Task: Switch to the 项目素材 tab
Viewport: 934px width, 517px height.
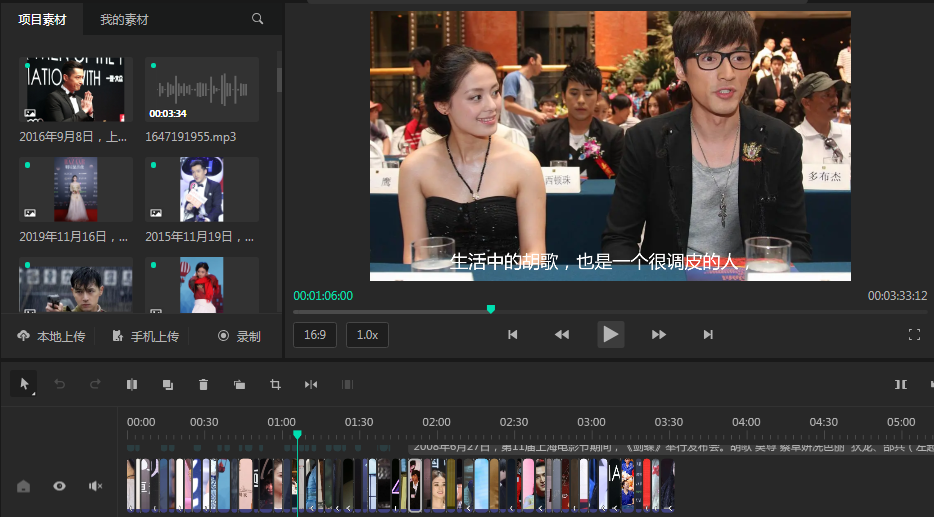Action: pyautogui.click(x=42, y=20)
